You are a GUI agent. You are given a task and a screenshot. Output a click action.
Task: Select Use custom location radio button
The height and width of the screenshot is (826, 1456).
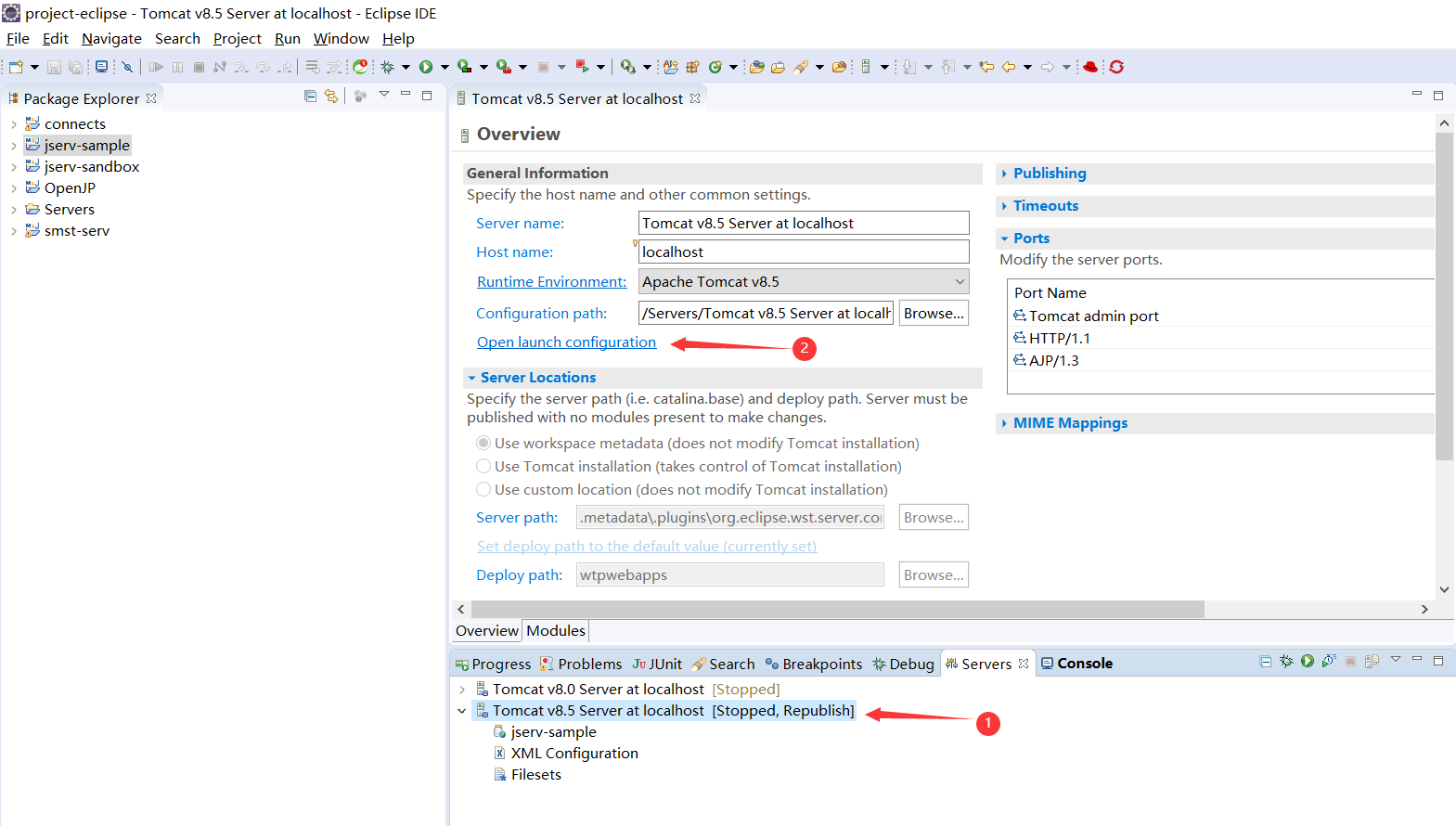[483, 490]
